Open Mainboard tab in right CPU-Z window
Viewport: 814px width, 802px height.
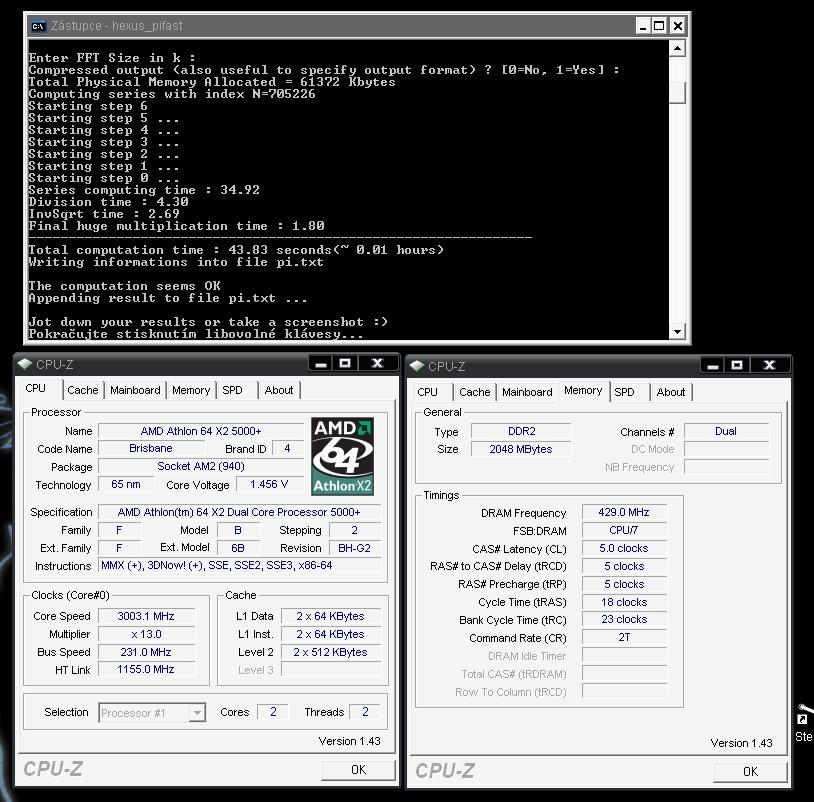pyautogui.click(x=527, y=392)
